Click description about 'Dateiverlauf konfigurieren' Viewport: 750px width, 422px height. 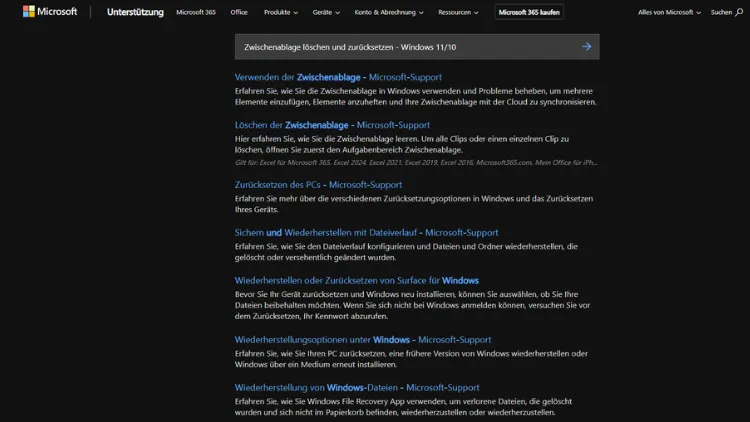(x=406, y=252)
